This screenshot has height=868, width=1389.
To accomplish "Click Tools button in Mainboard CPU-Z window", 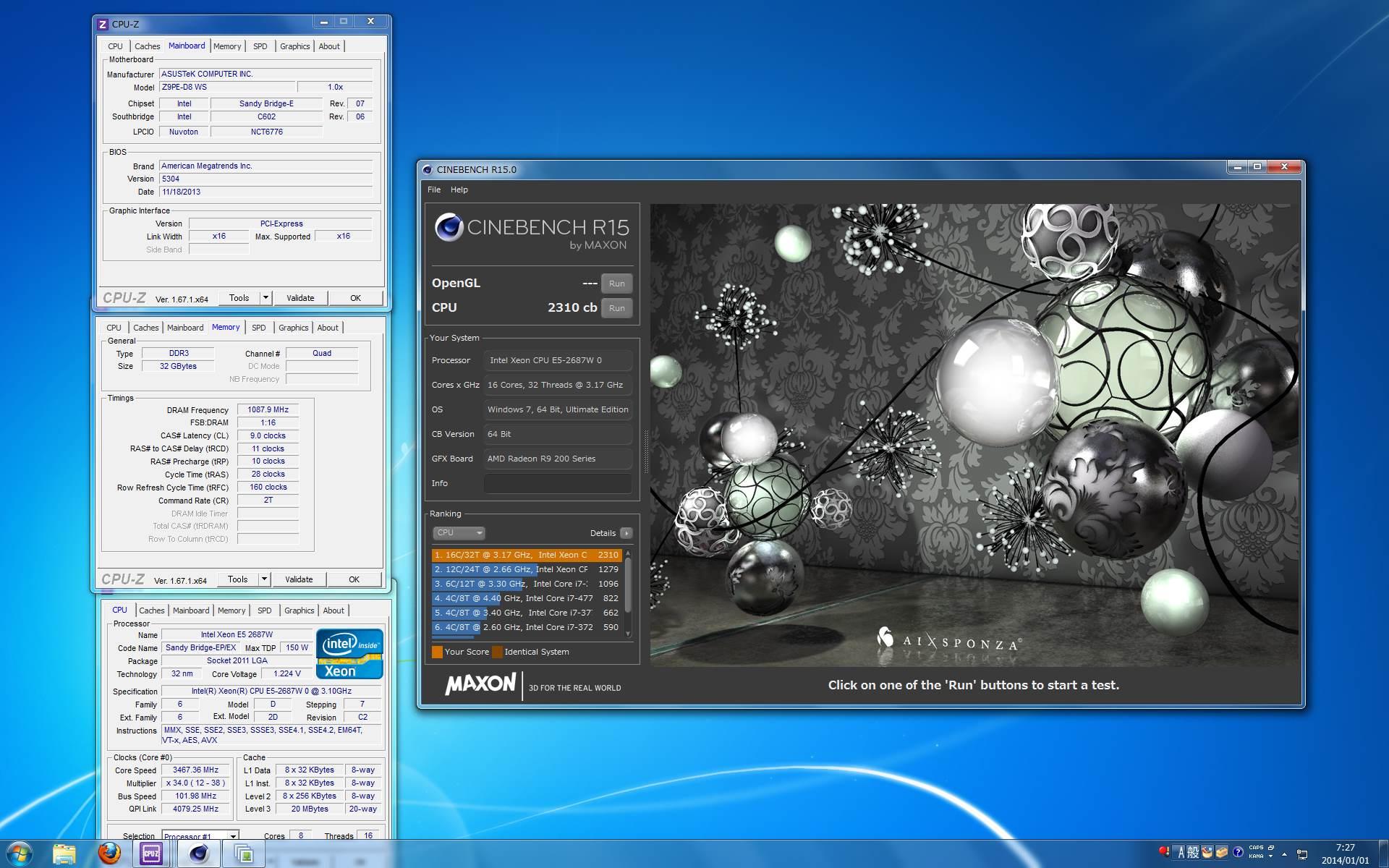I will [239, 298].
